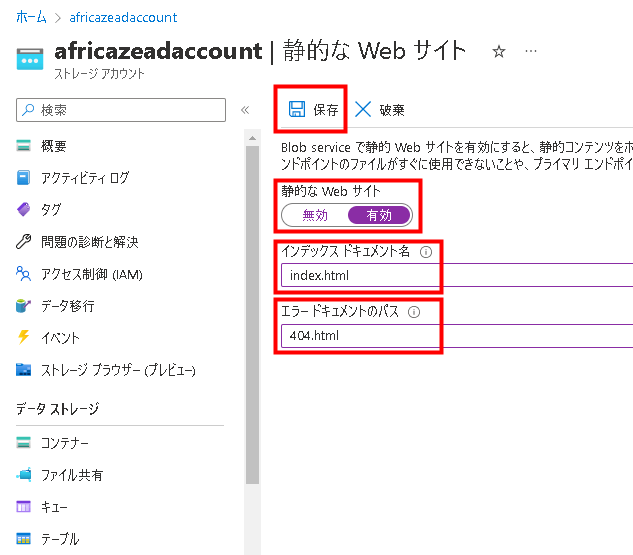The height and width of the screenshot is (555, 633).
Task: Click the データ ストレージ section heading
Action: point(57,409)
